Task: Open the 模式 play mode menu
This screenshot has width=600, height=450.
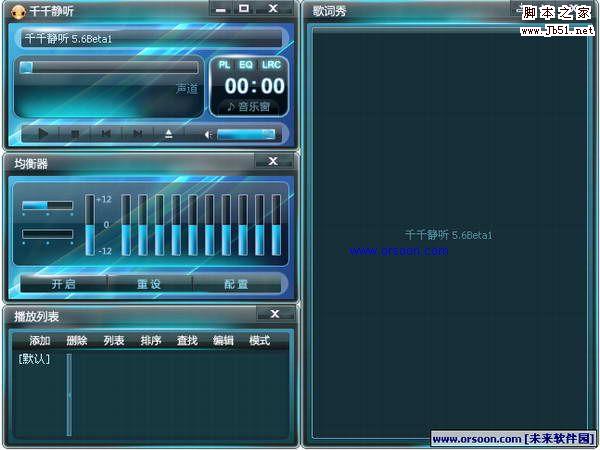Action: pyautogui.click(x=260, y=341)
